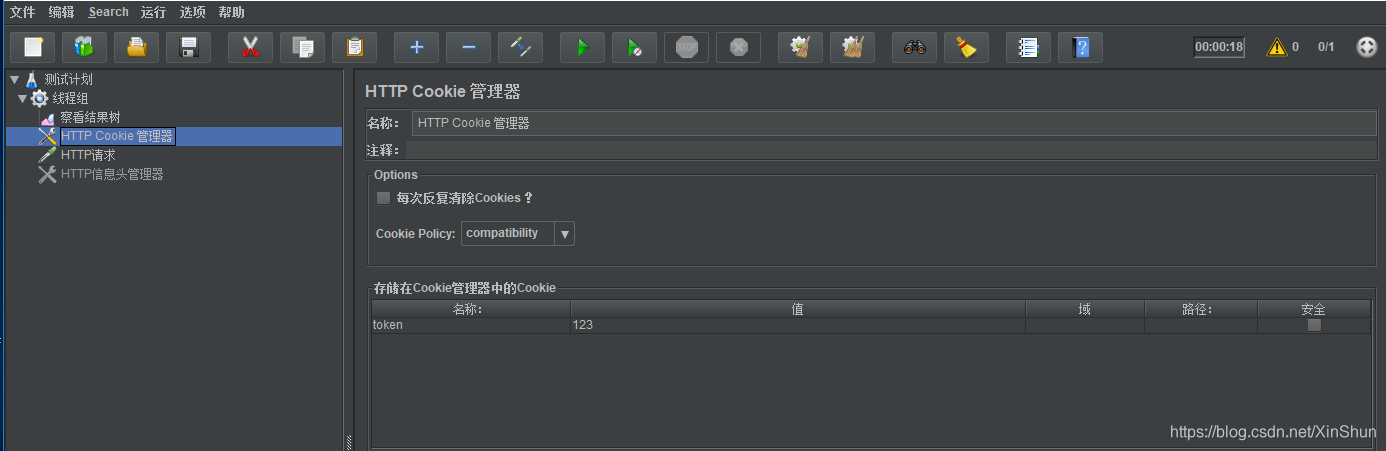This screenshot has height=451, width=1386.
Task: Open the 编辑 menu
Action: coord(62,12)
